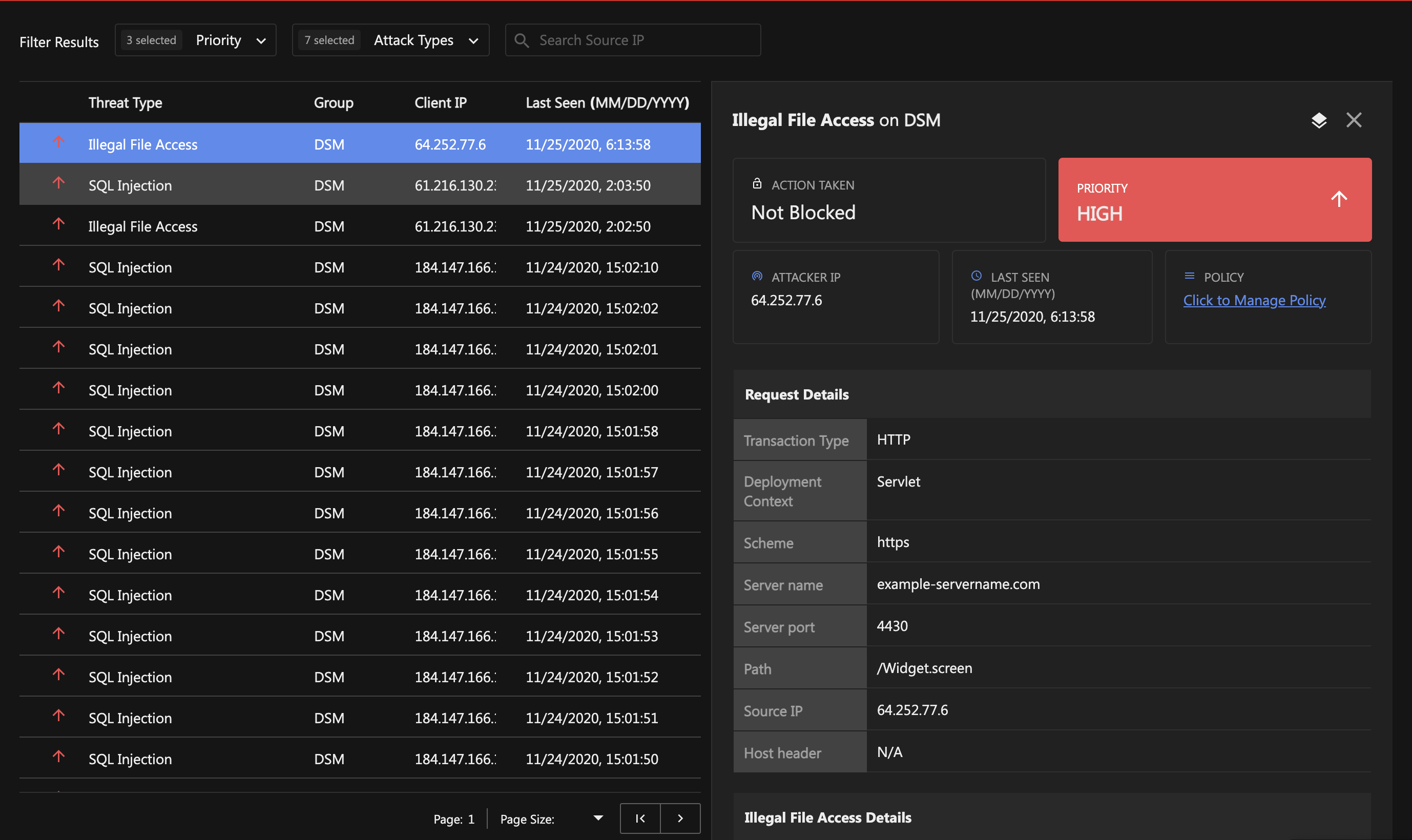
Task: Open the Attack Types filter dropdown
Action: pos(390,40)
